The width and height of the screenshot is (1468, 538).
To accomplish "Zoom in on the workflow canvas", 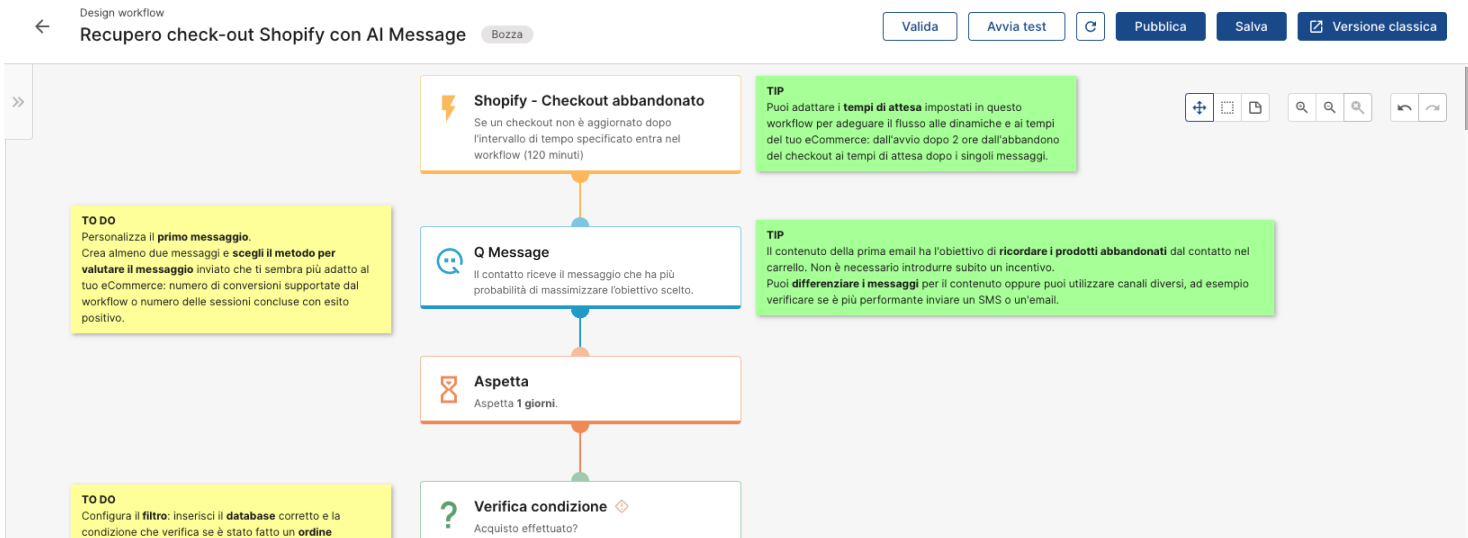I will coord(1302,107).
